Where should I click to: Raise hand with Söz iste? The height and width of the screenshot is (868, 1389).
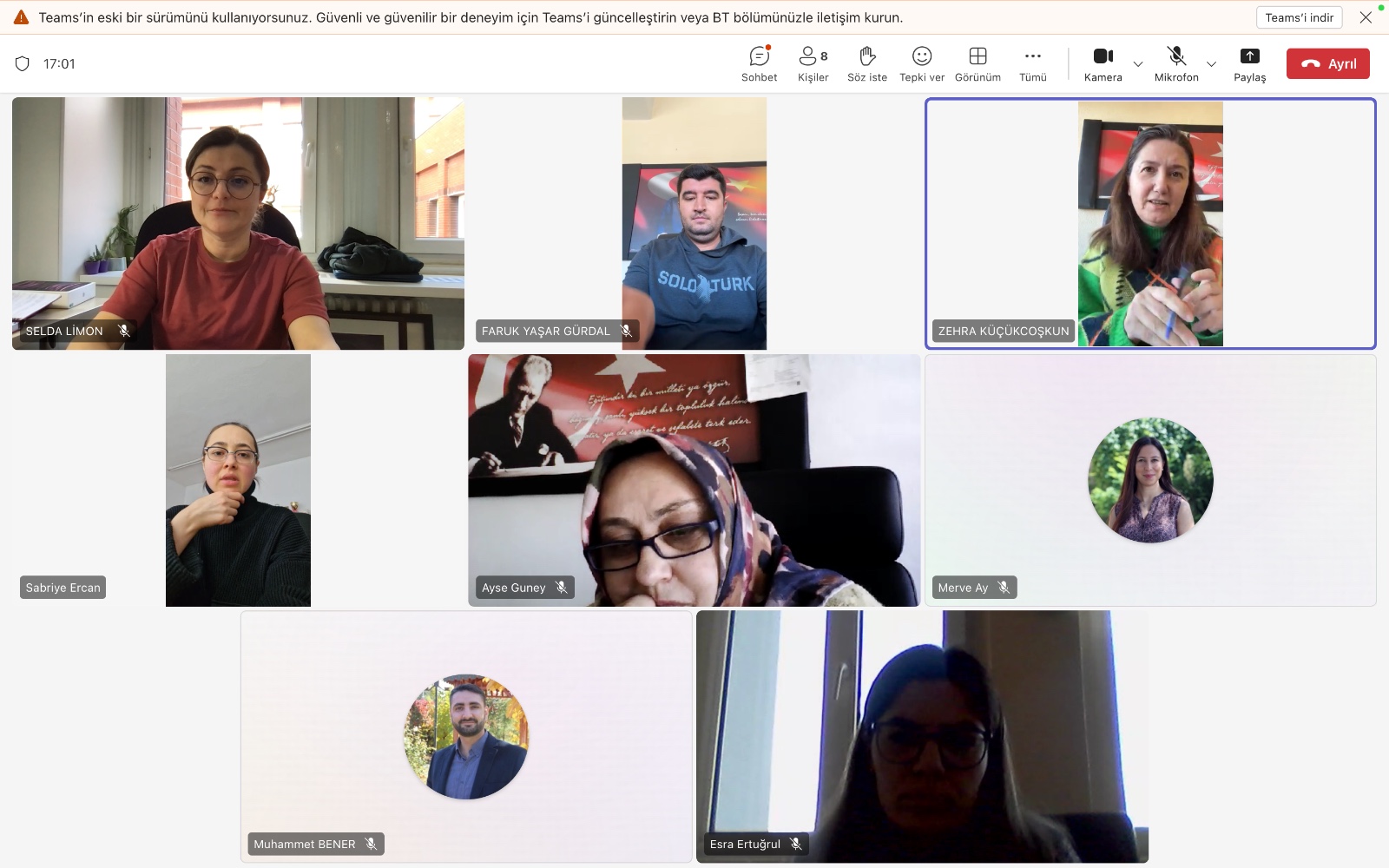pos(866,63)
